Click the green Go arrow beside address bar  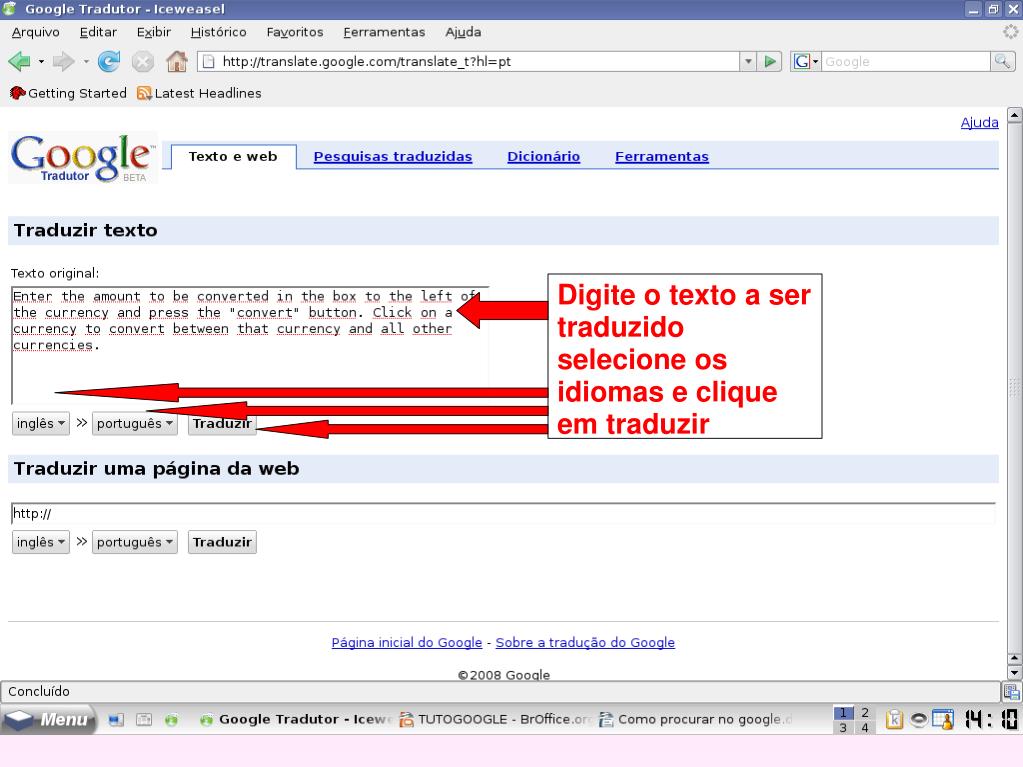(771, 61)
